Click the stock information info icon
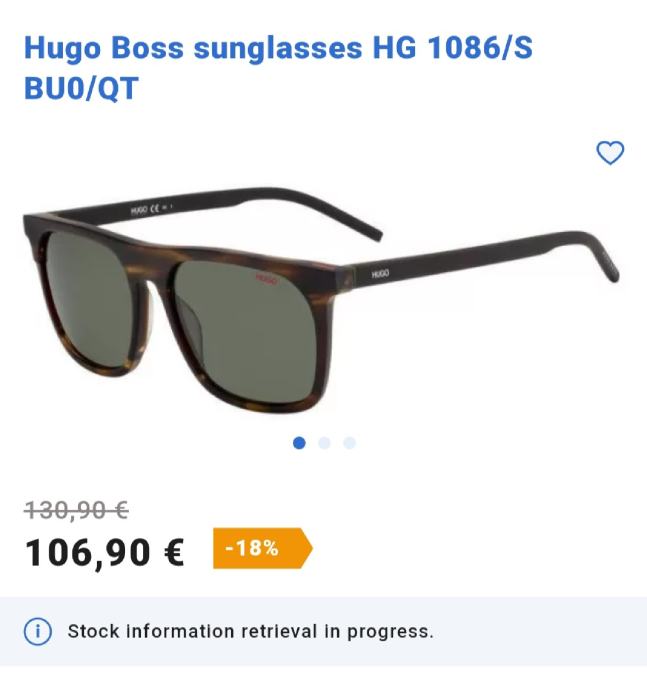The width and height of the screenshot is (647, 690). pyautogui.click(x=37, y=631)
